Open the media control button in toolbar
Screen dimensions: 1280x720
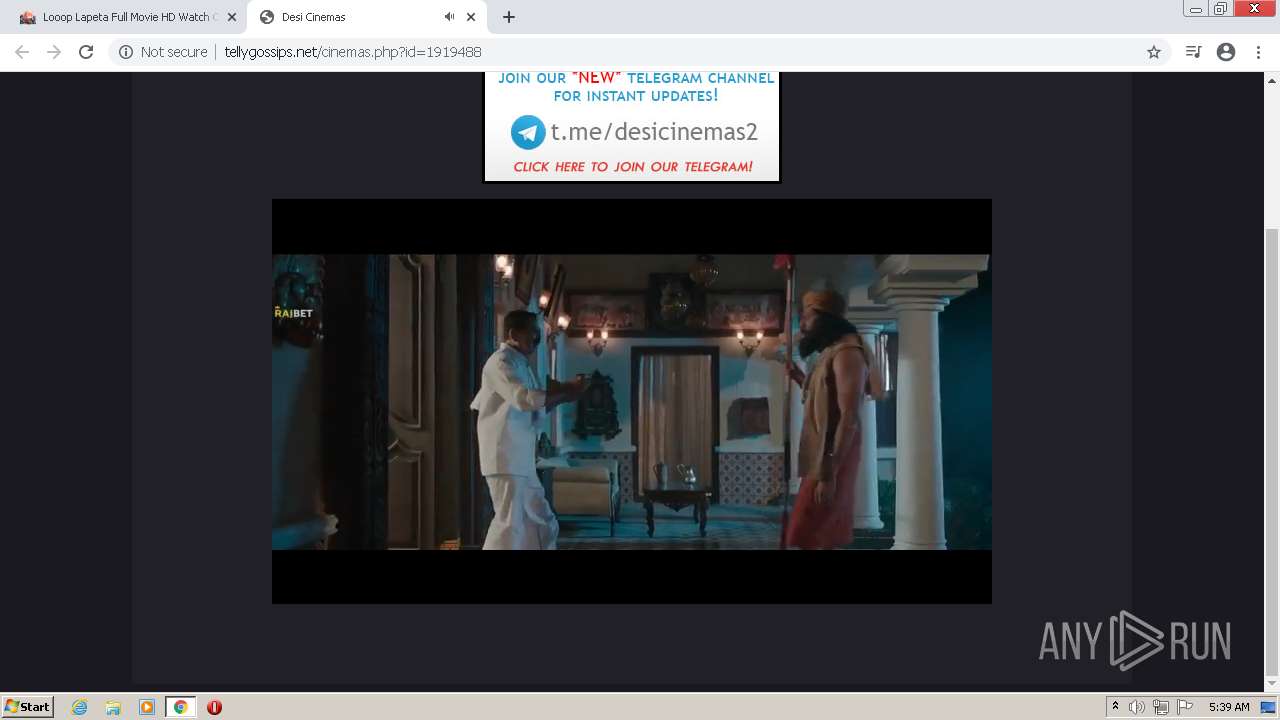point(1193,52)
